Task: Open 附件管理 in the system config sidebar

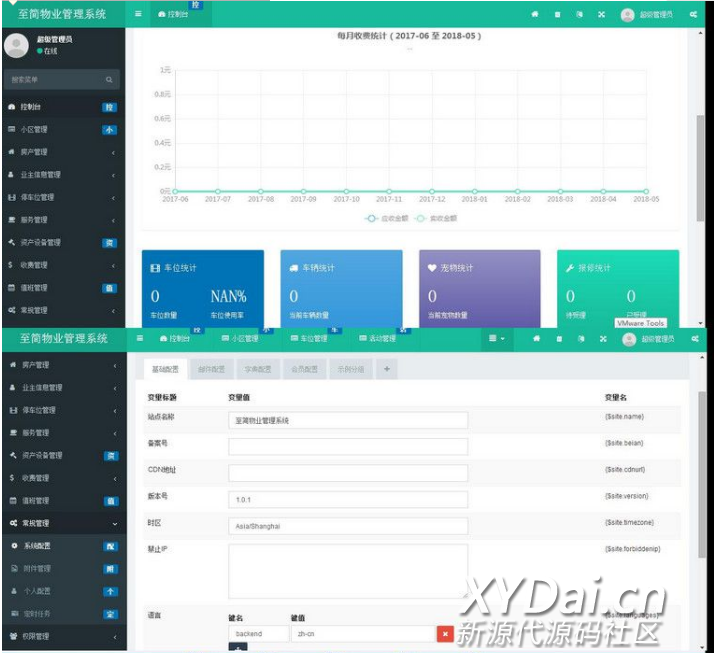Action: coord(64,569)
